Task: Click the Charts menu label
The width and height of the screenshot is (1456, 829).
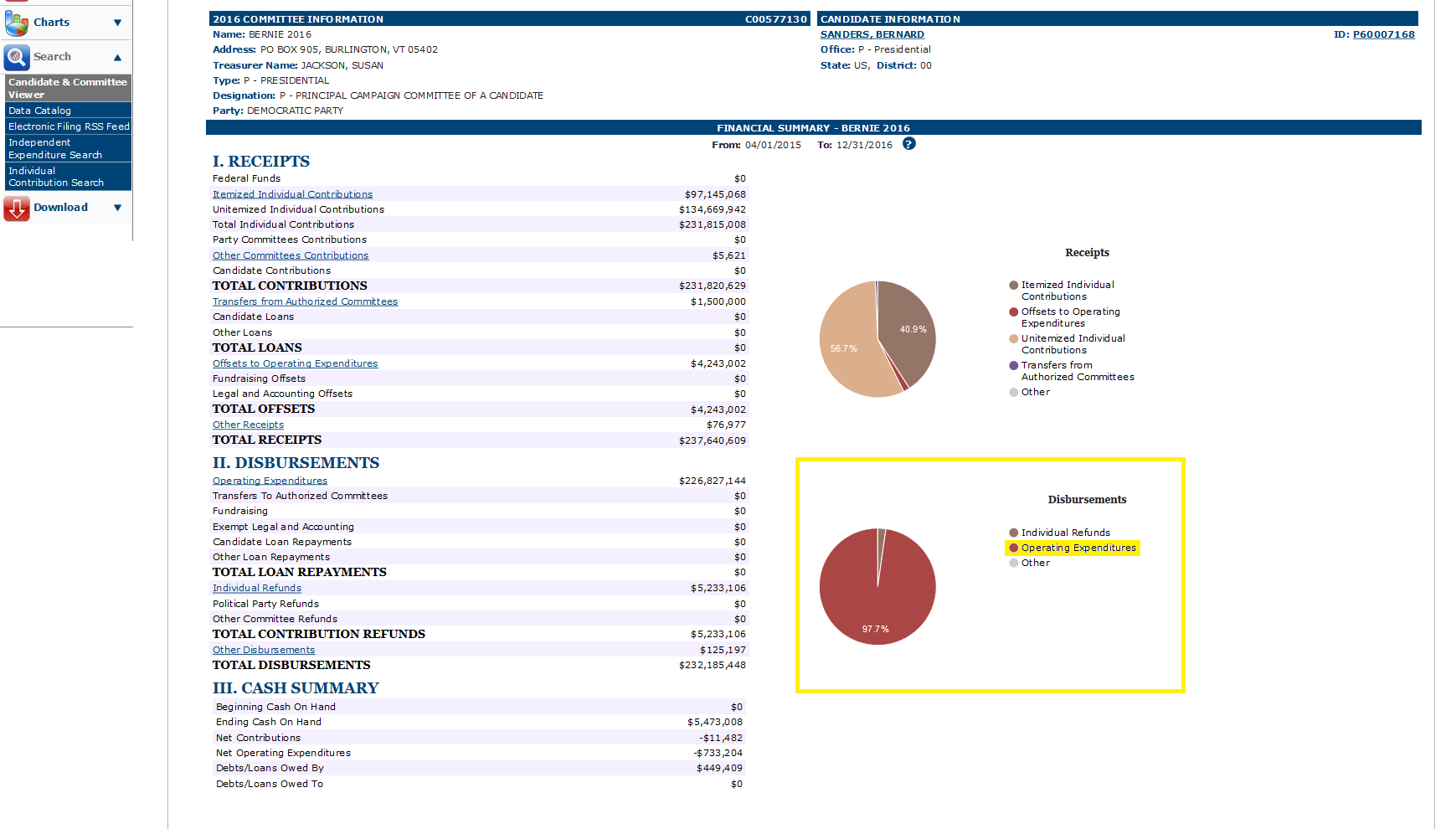Action: [x=51, y=23]
